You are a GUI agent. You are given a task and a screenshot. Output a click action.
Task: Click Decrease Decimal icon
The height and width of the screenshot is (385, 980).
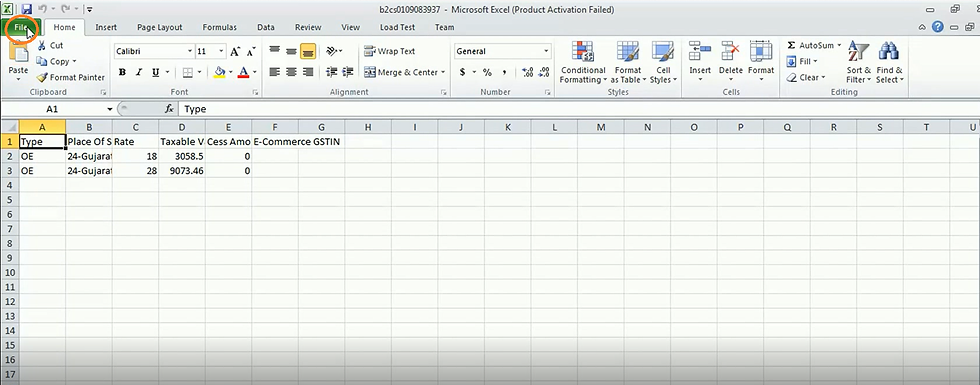pos(544,72)
